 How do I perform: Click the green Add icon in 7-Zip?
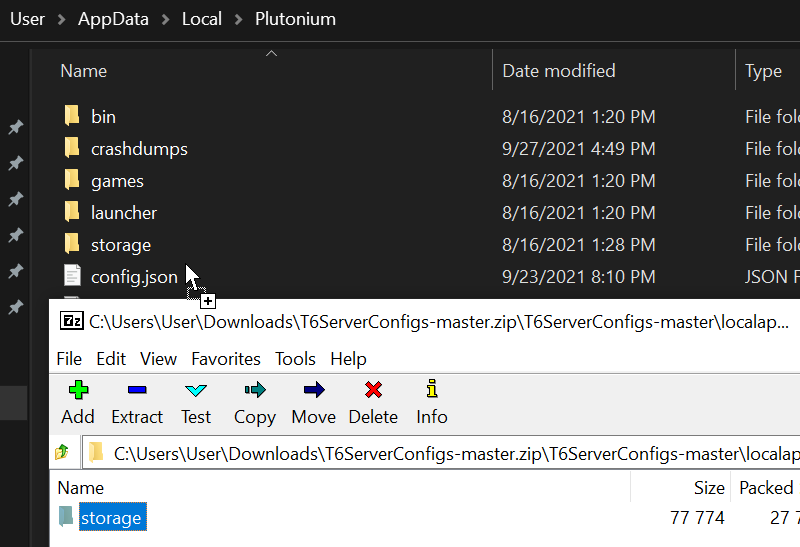(77, 390)
